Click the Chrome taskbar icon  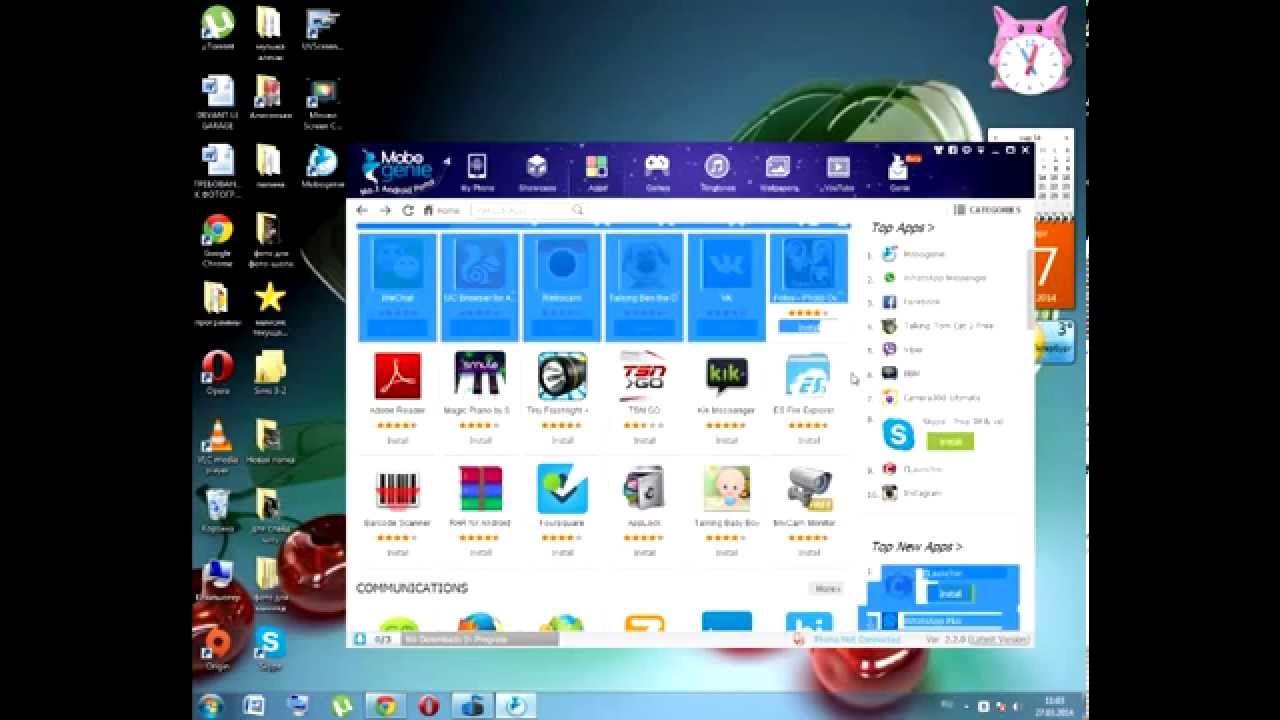point(383,705)
